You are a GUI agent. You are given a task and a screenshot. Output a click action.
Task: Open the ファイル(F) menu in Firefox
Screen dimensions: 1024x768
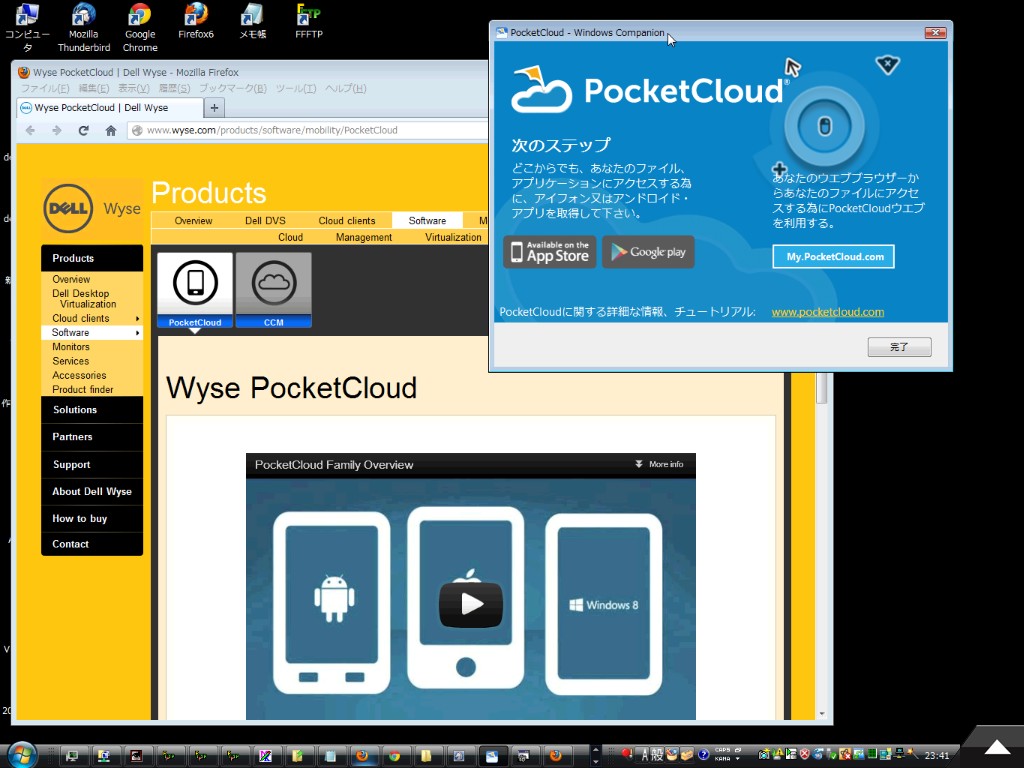45,88
